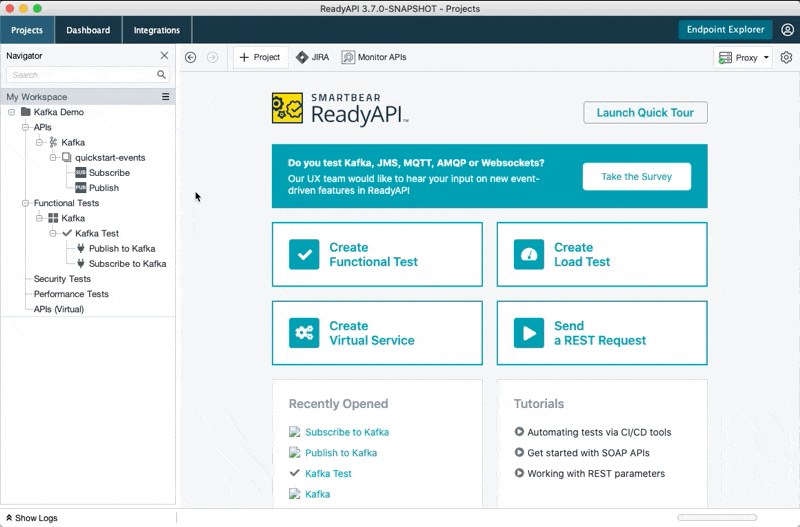800x527 pixels.
Task: Click the add Project toolbar button
Action: [x=260, y=57]
